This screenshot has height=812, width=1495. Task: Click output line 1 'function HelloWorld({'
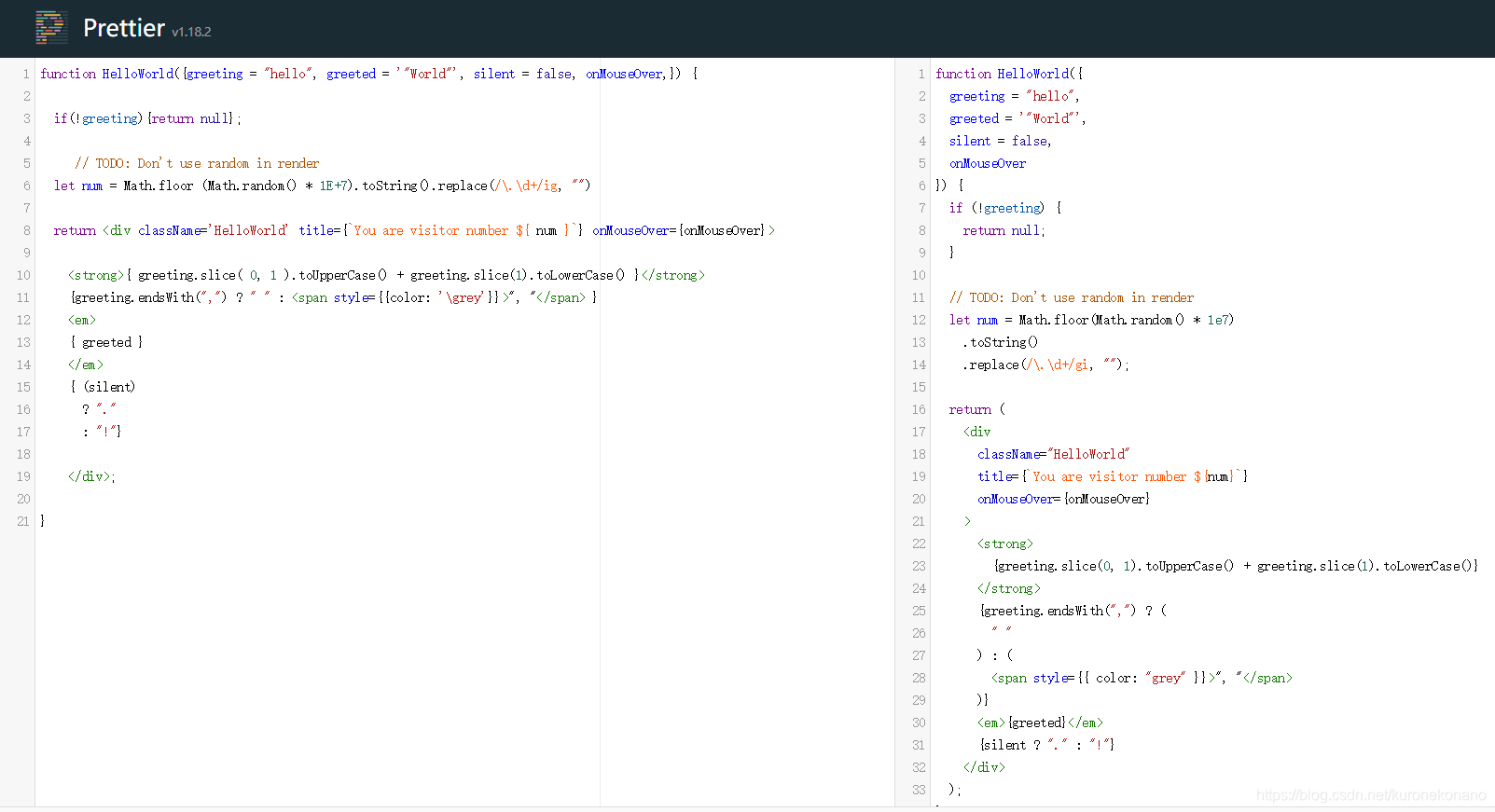coord(1009,74)
